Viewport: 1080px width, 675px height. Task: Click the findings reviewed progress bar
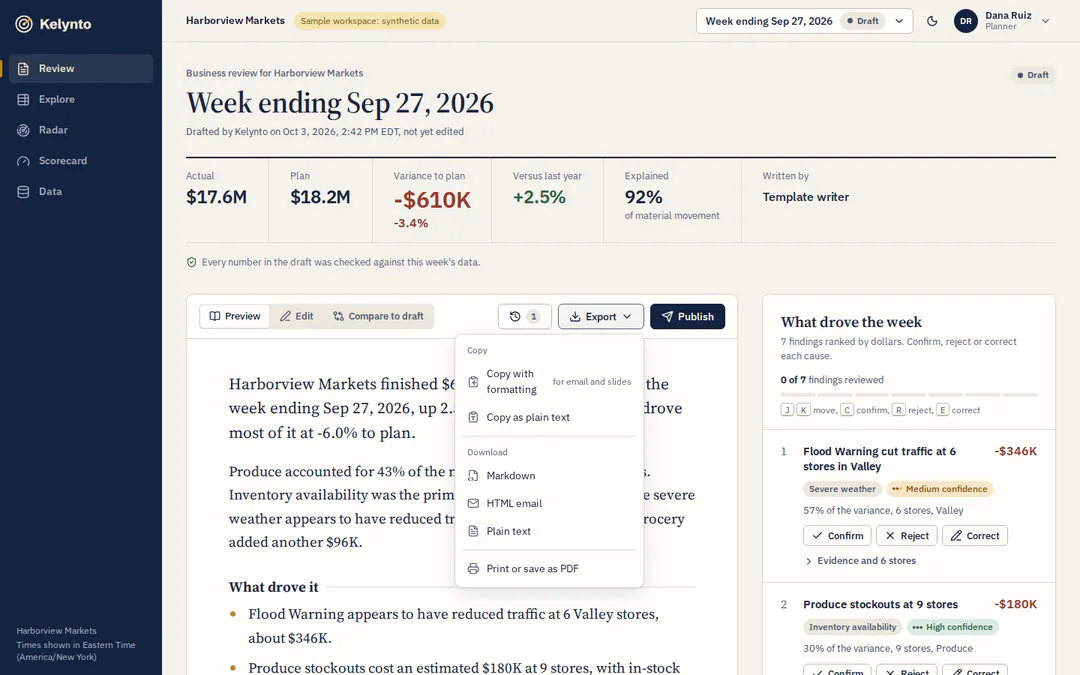(908, 395)
